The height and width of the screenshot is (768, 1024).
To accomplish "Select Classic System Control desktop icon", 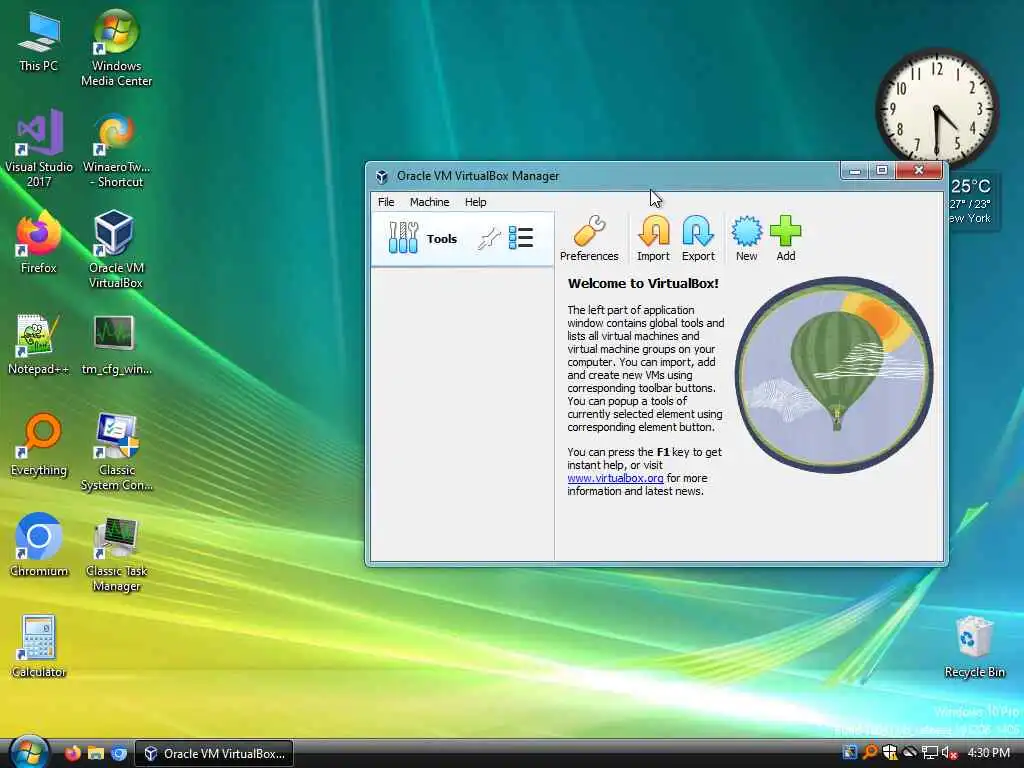I will click(x=116, y=452).
